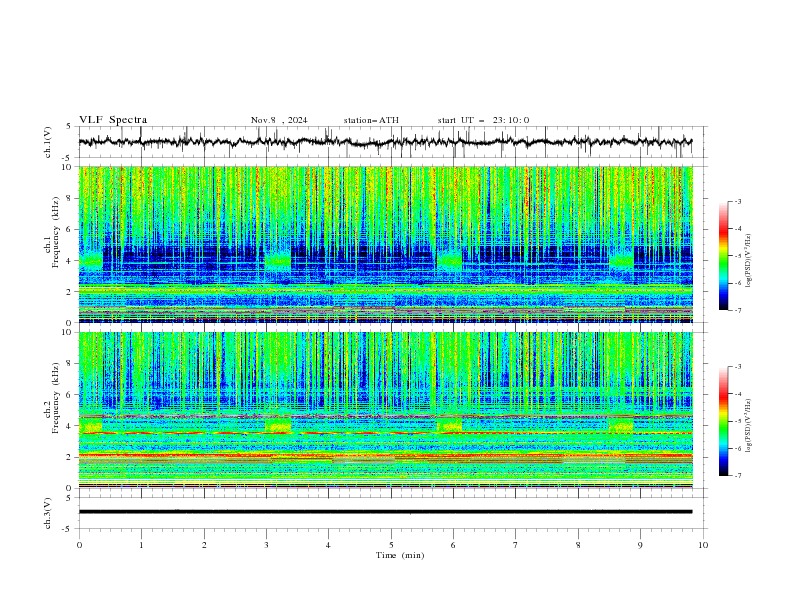792x612 pixels.
Task: Click the "ch.3(V)" axis label
Action: pyautogui.click(x=48, y=513)
